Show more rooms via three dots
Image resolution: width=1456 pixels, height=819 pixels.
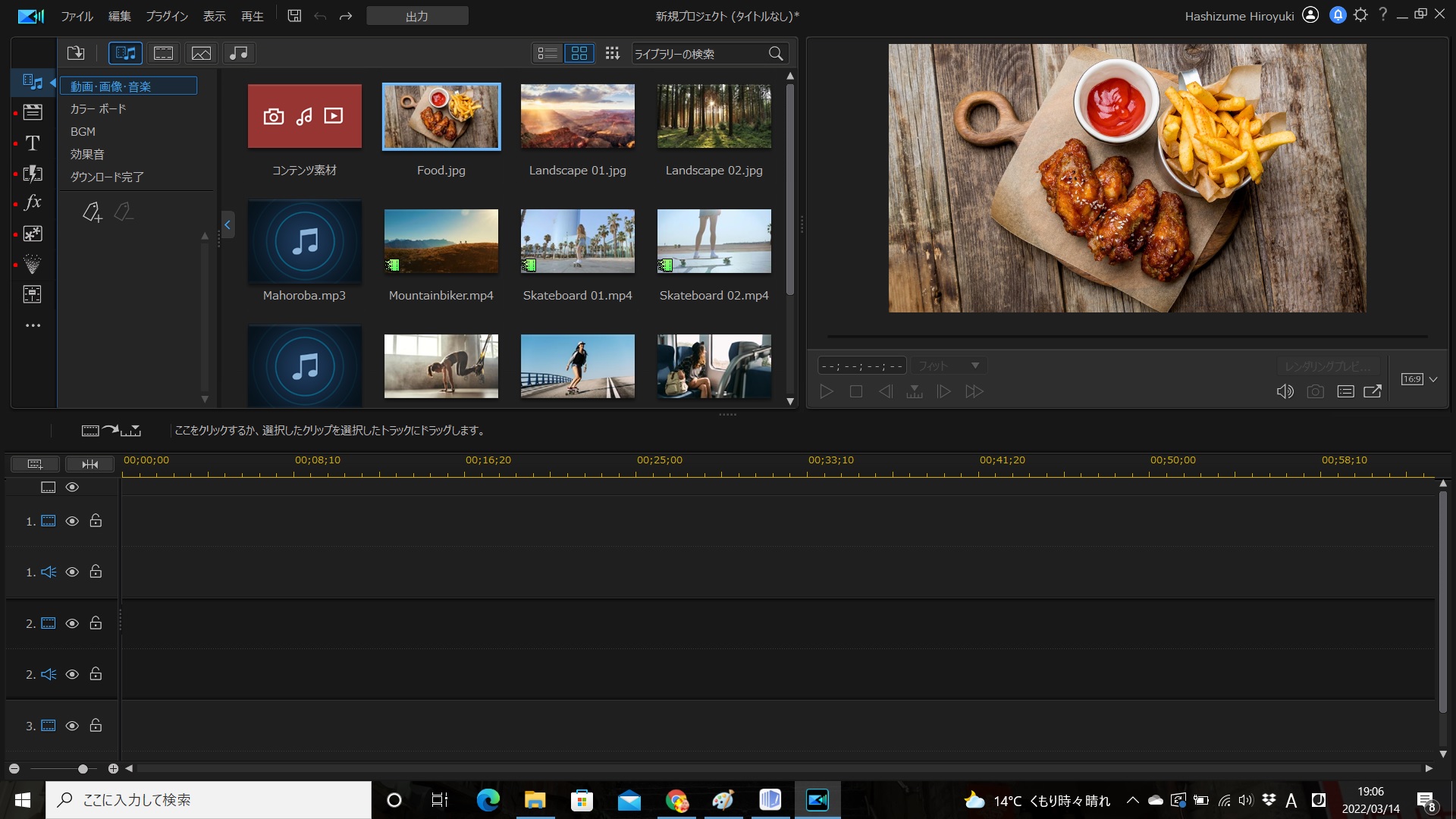[33, 325]
